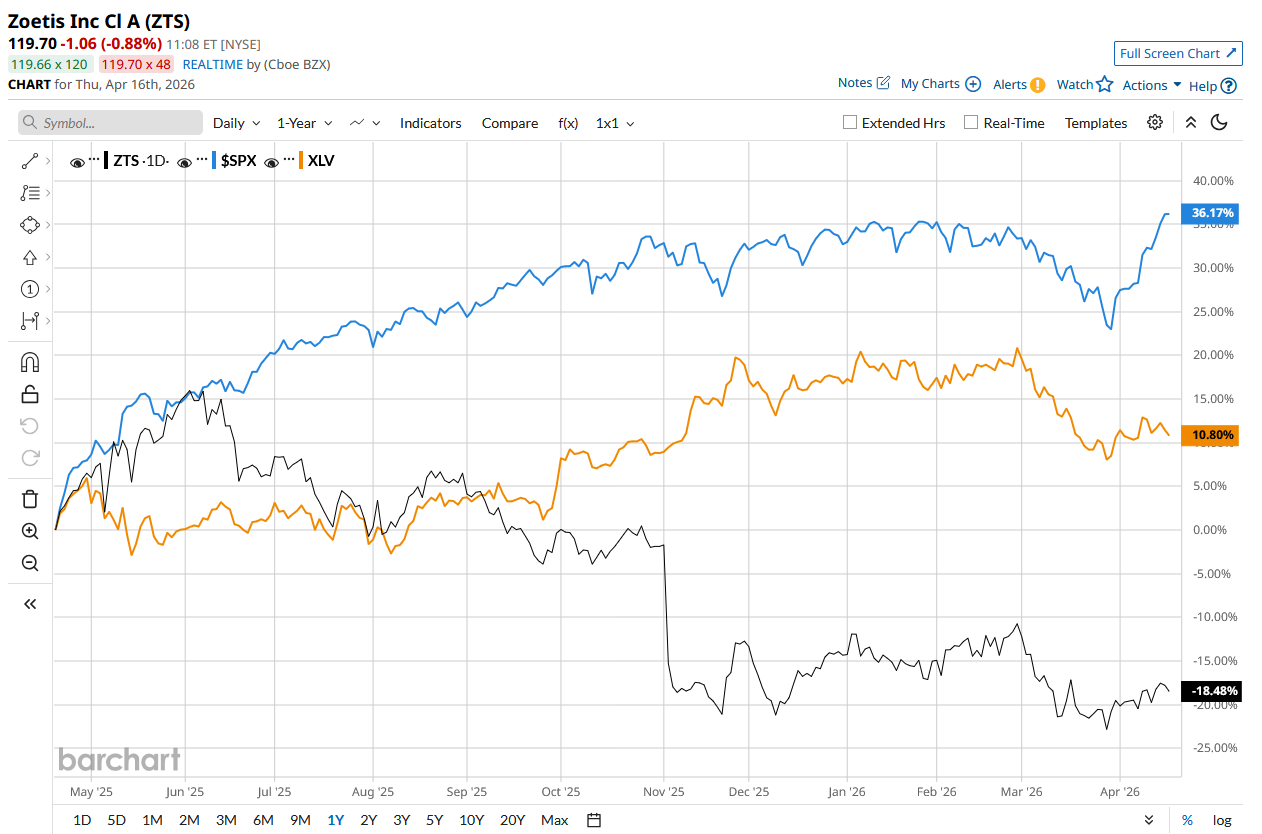Select the trend line drawing tool
Screen dimensions: 1262x834
(x=30, y=160)
